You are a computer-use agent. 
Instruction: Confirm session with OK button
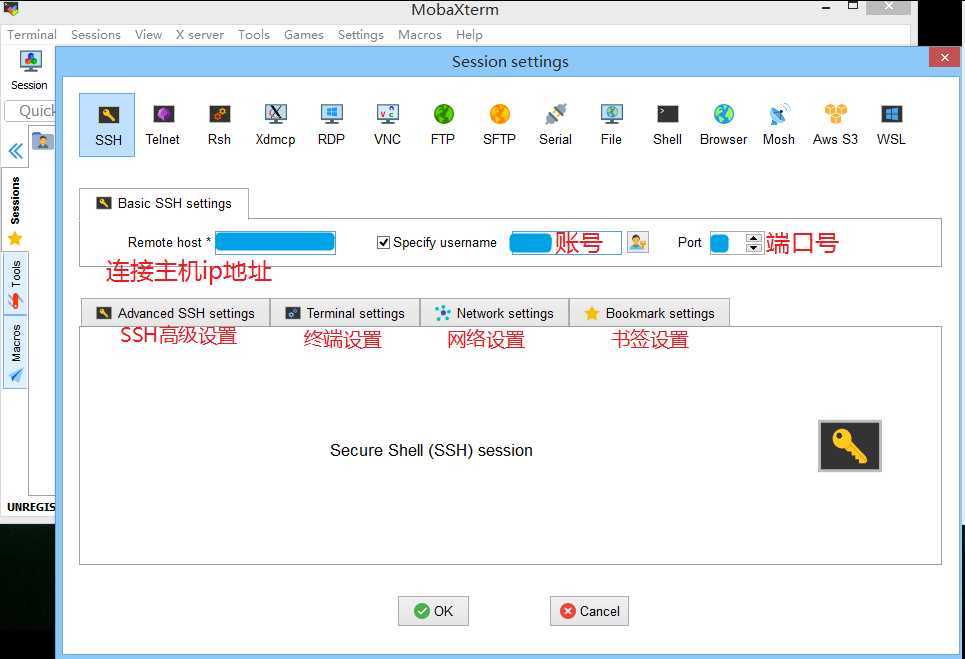433,611
